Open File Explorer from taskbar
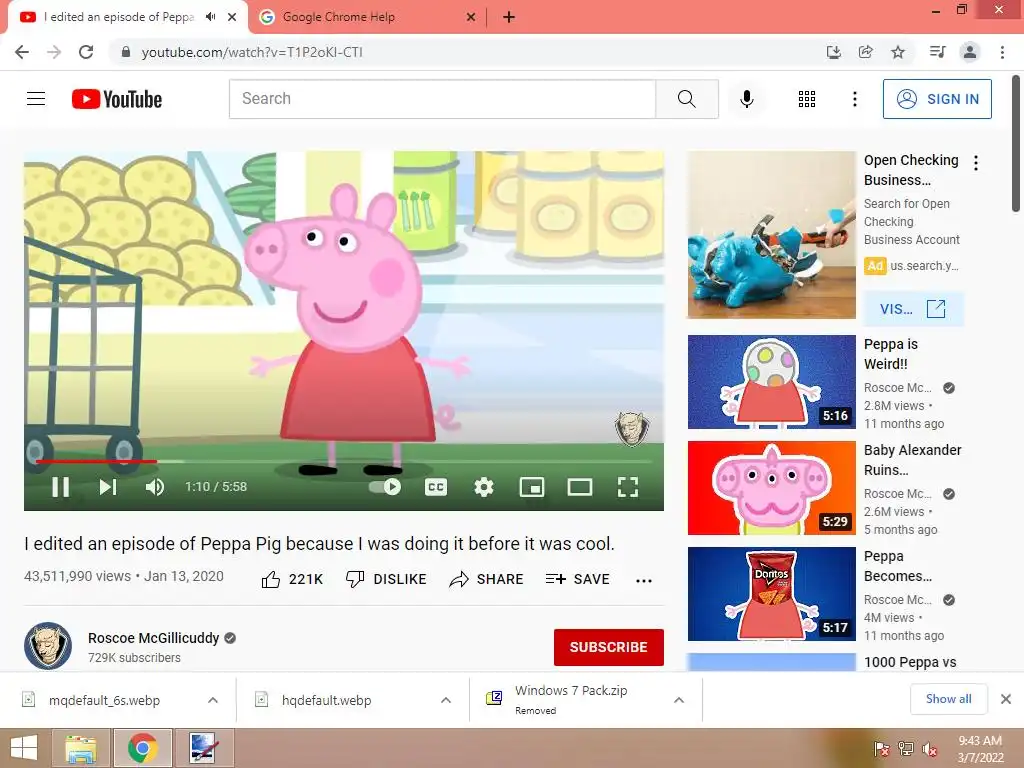 point(81,748)
